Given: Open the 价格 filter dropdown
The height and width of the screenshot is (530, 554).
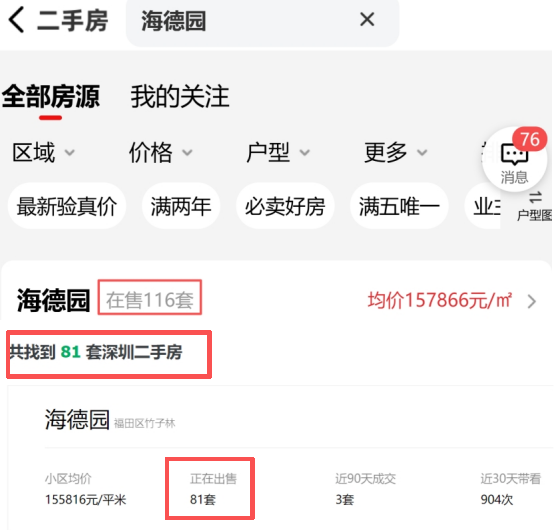Looking at the screenshot, I should pyautogui.click(x=160, y=153).
